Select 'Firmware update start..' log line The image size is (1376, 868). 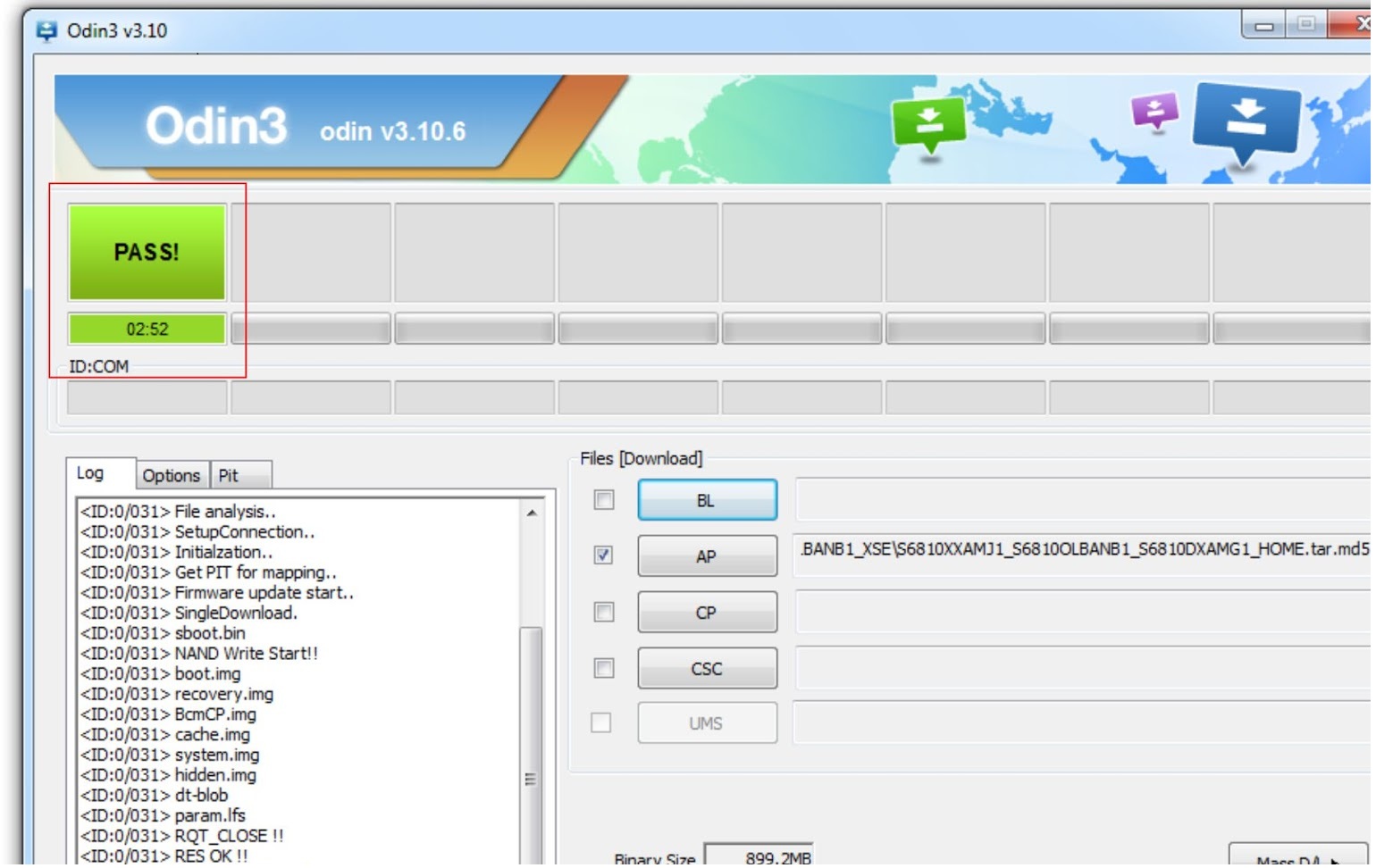pyautogui.click(x=217, y=593)
